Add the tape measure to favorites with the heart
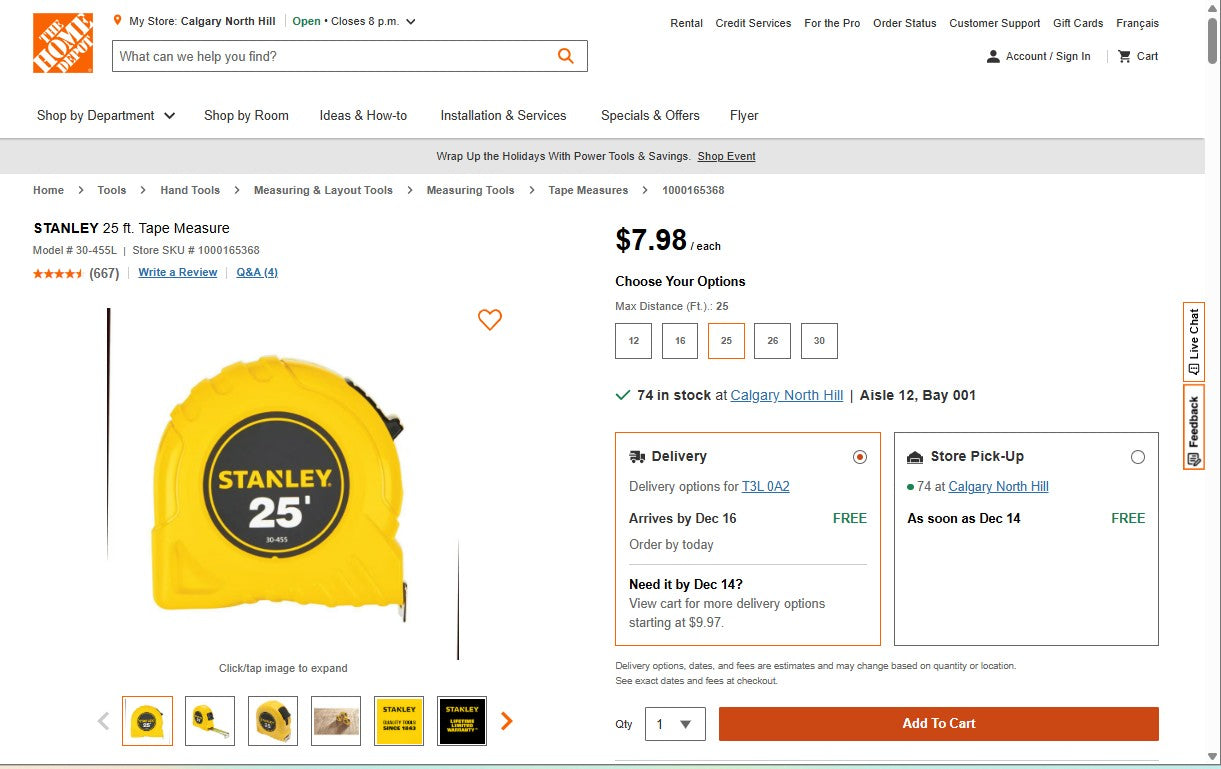The image size is (1221, 769). [x=490, y=320]
